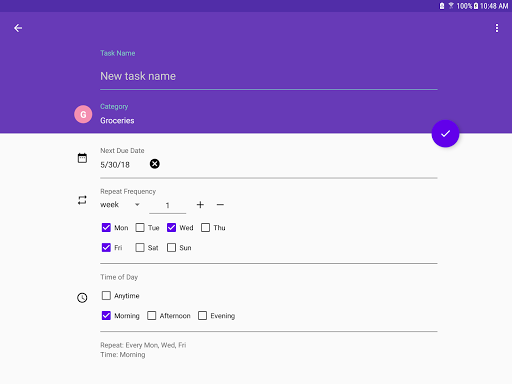The height and width of the screenshot is (384, 512).
Task: Click the calendar icon beside due date
Action: (82, 158)
